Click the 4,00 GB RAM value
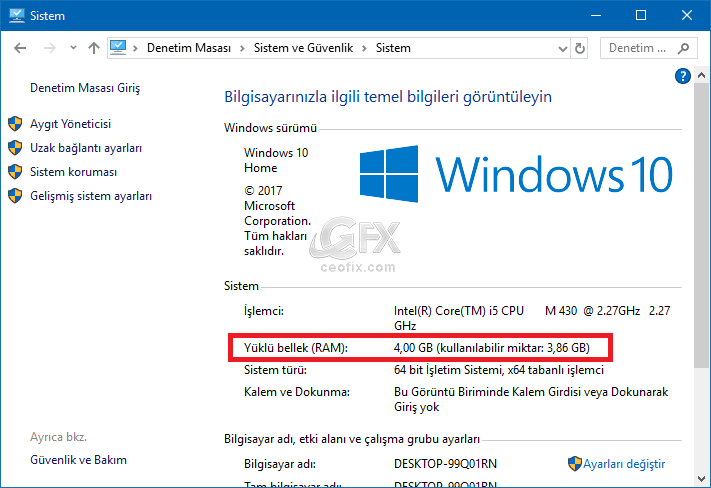711x488 pixels. point(492,348)
